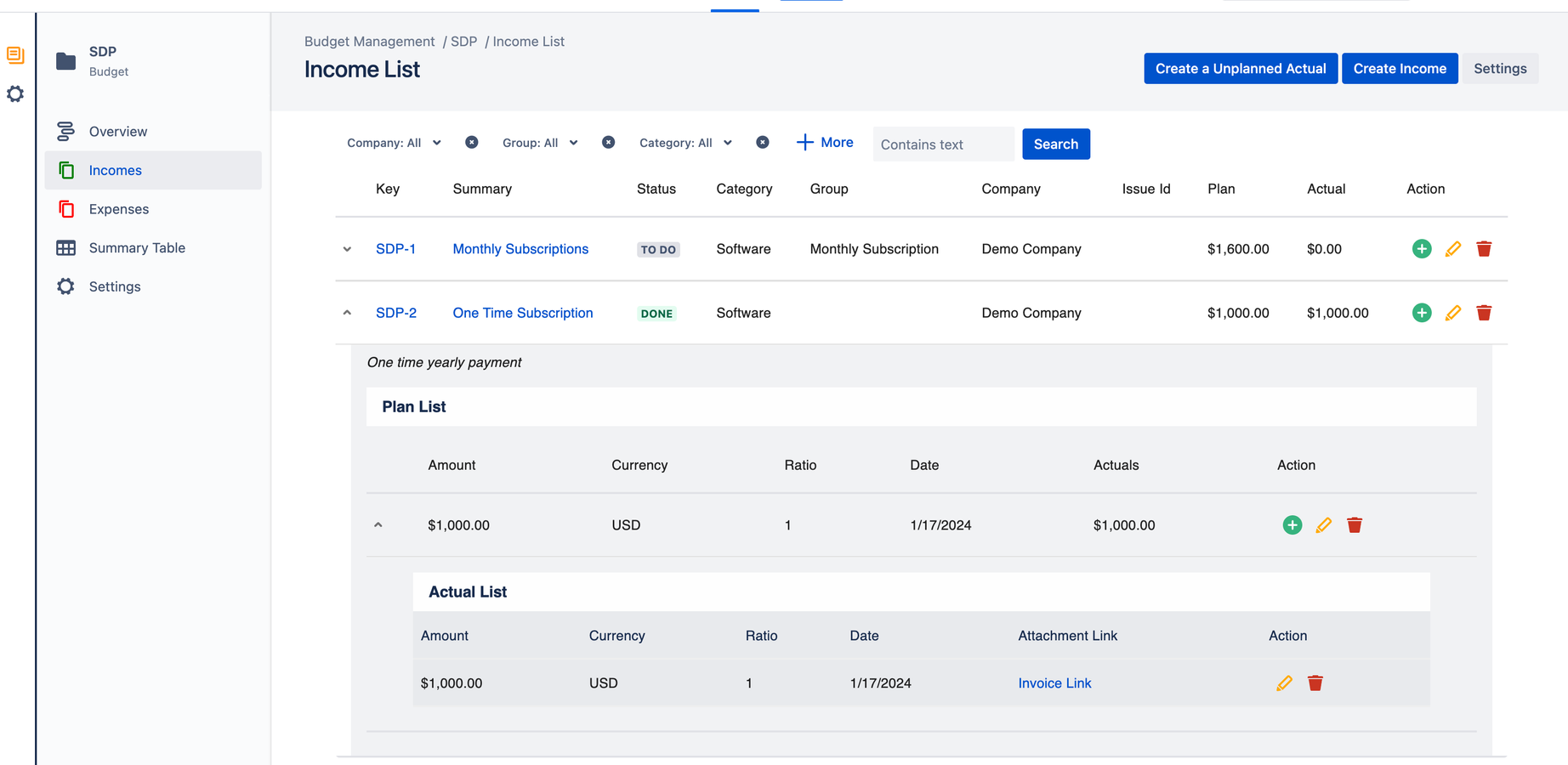Image resolution: width=1568 pixels, height=765 pixels.
Task: Open the Company: All dropdown
Action: [394, 143]
